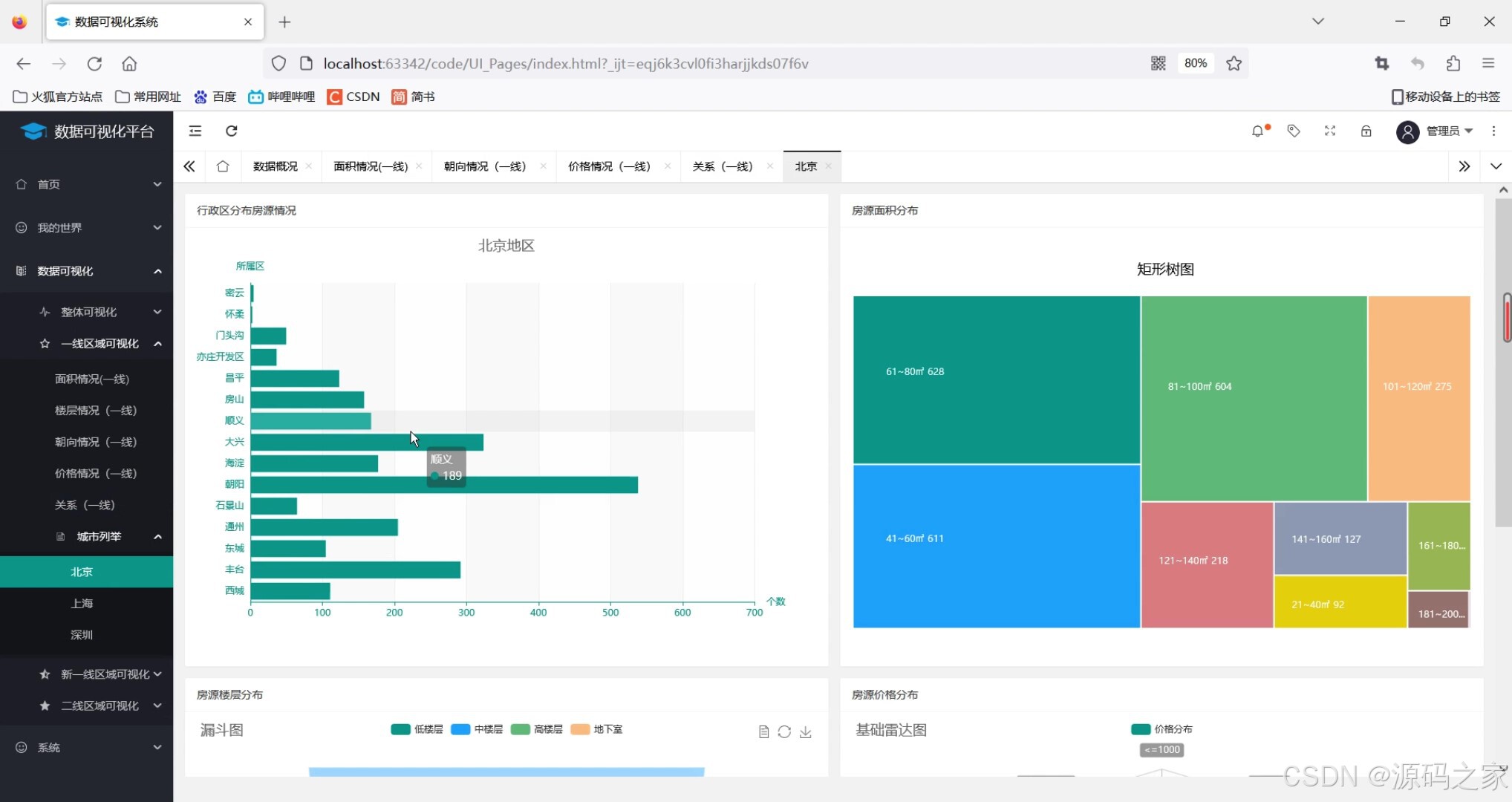
Task: Click the lock screen icon
Action: pyautogui.click(x=1366, y=131)
